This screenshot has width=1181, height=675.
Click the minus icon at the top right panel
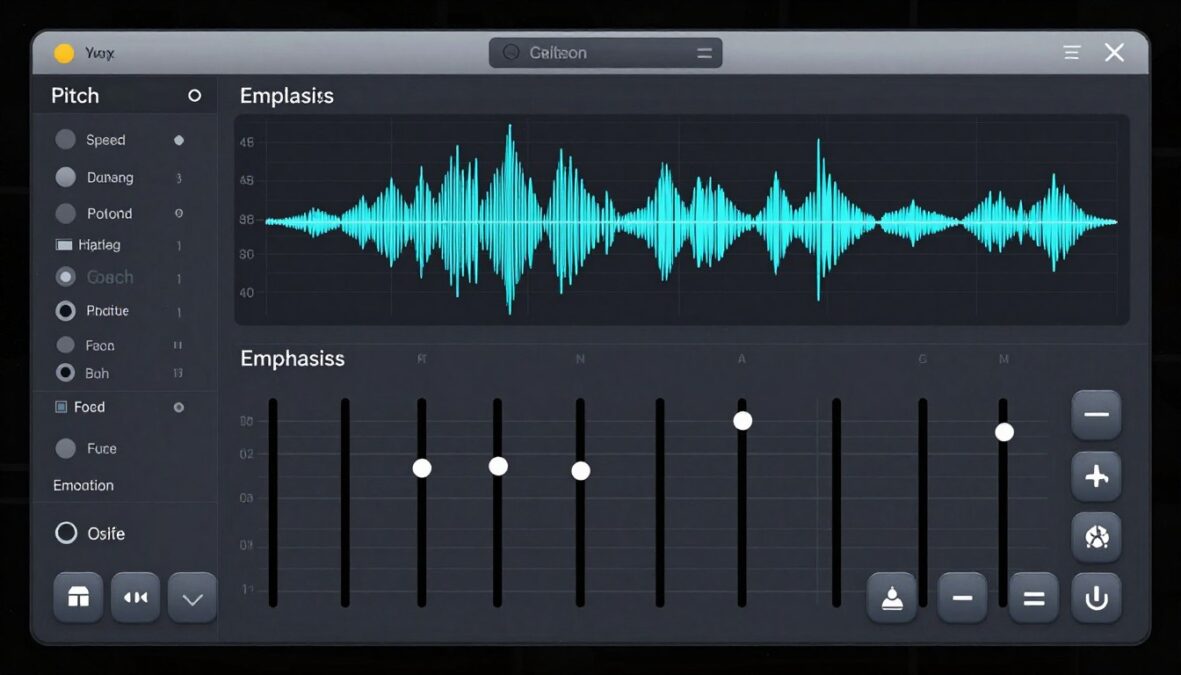click(x=1096, y=414)
